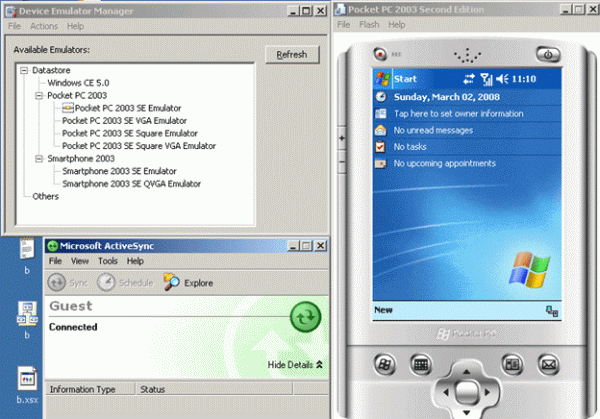The width and height of the screenshot is (600, 419).
Task: Tap the inbox envelope icon beside No unread messages
Action: [380, 130]
